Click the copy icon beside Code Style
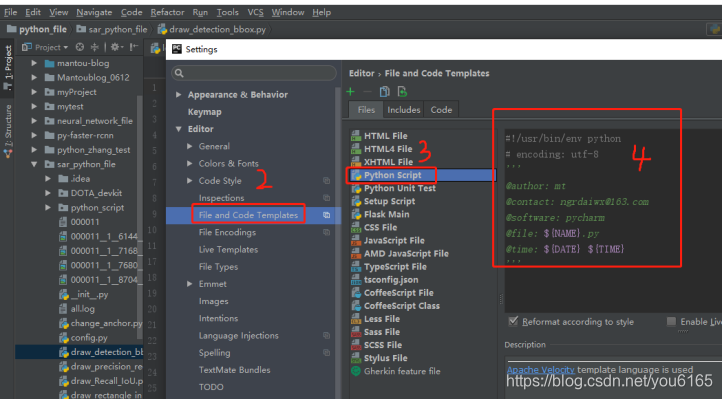 pos(326,181)
